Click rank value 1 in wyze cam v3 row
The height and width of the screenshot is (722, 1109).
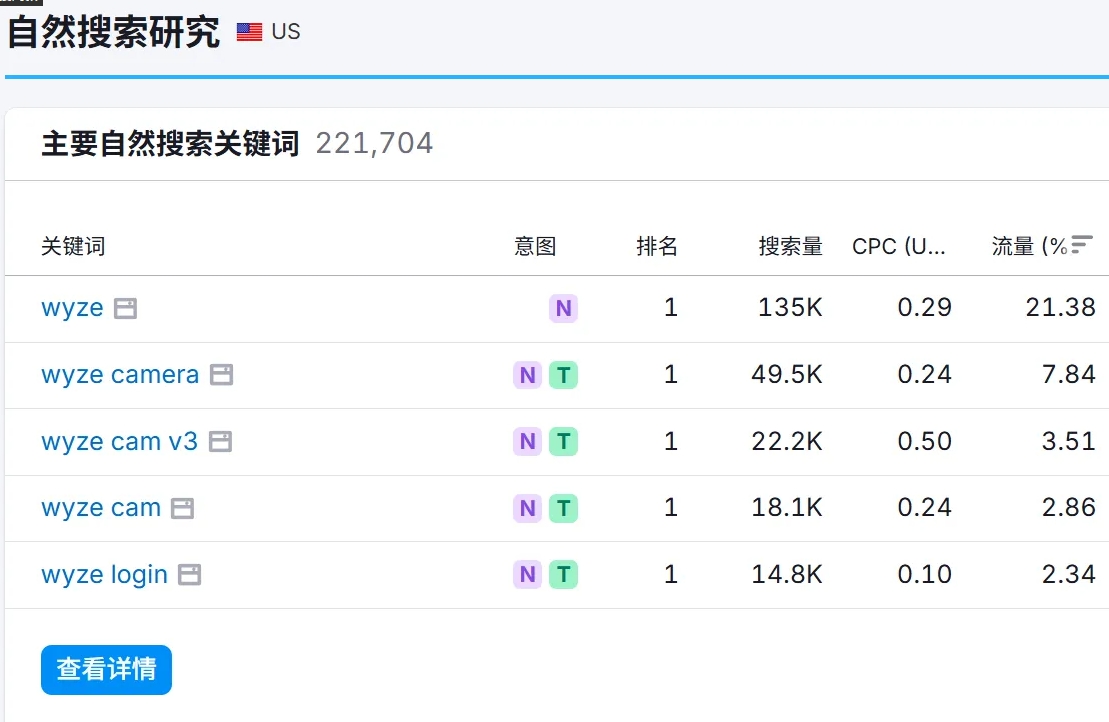670,441
